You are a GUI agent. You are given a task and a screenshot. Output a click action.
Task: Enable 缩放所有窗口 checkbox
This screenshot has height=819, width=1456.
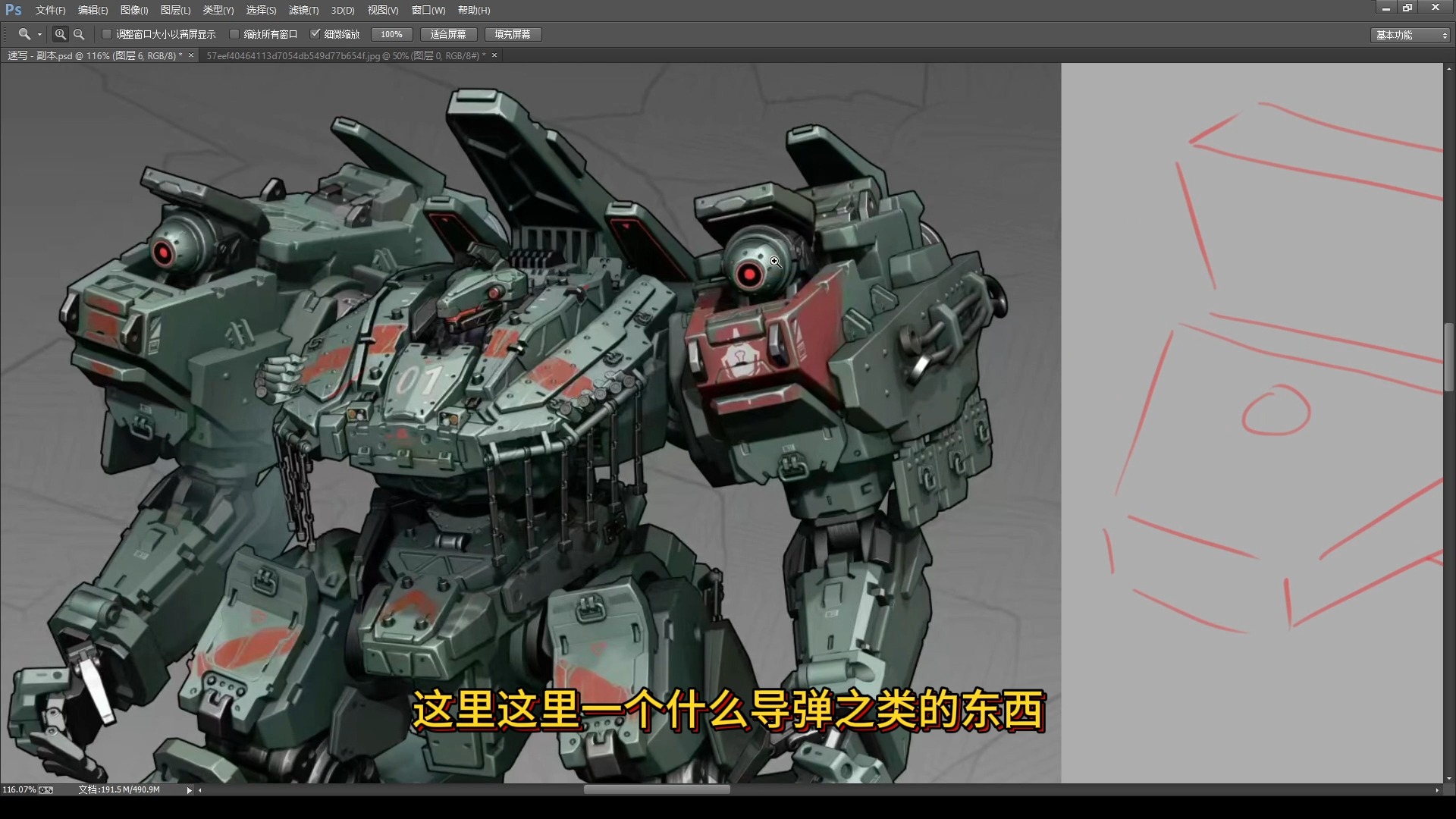(x=234, y=34)
